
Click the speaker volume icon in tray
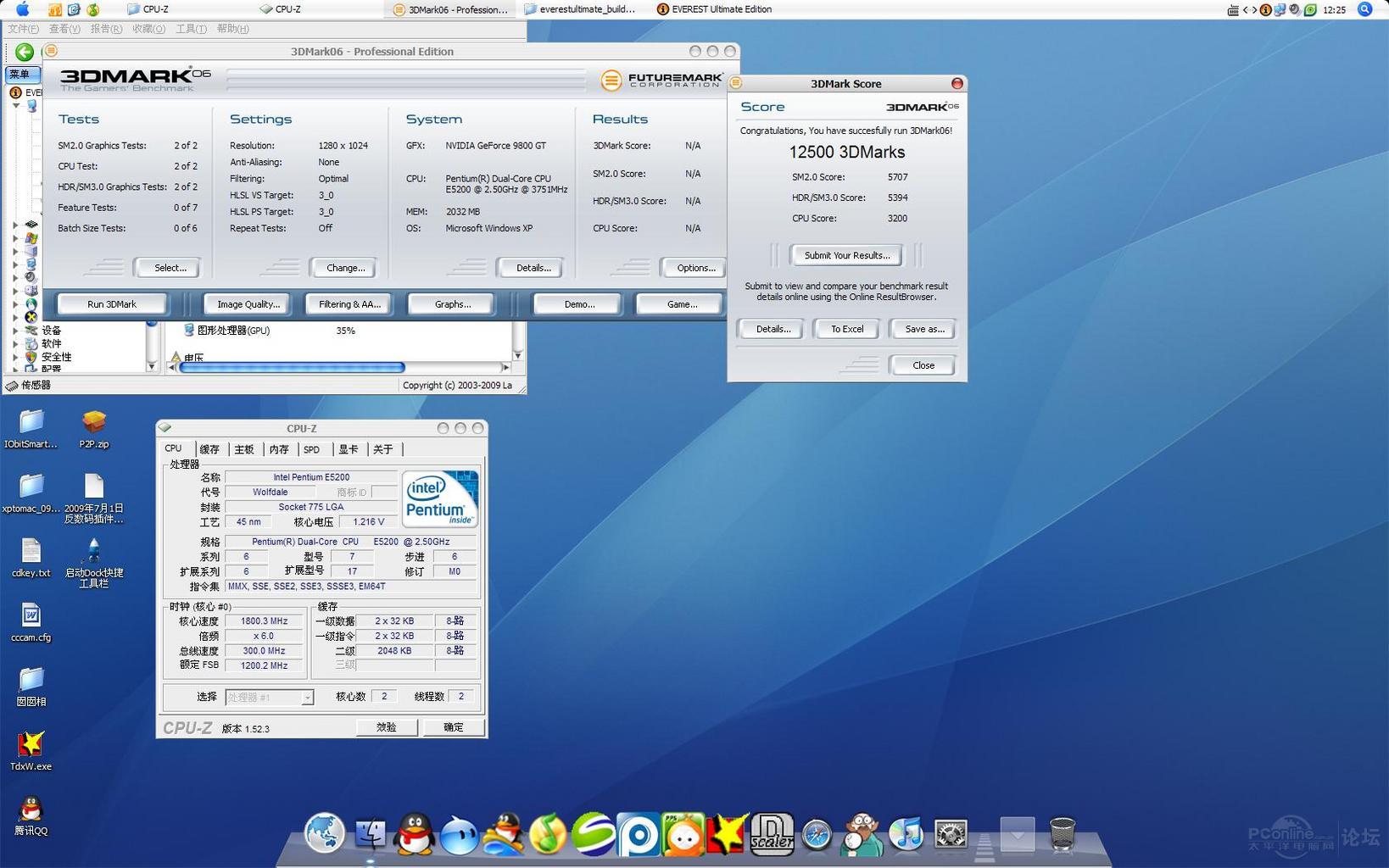pyautogui.click(x=1294, y=10)
